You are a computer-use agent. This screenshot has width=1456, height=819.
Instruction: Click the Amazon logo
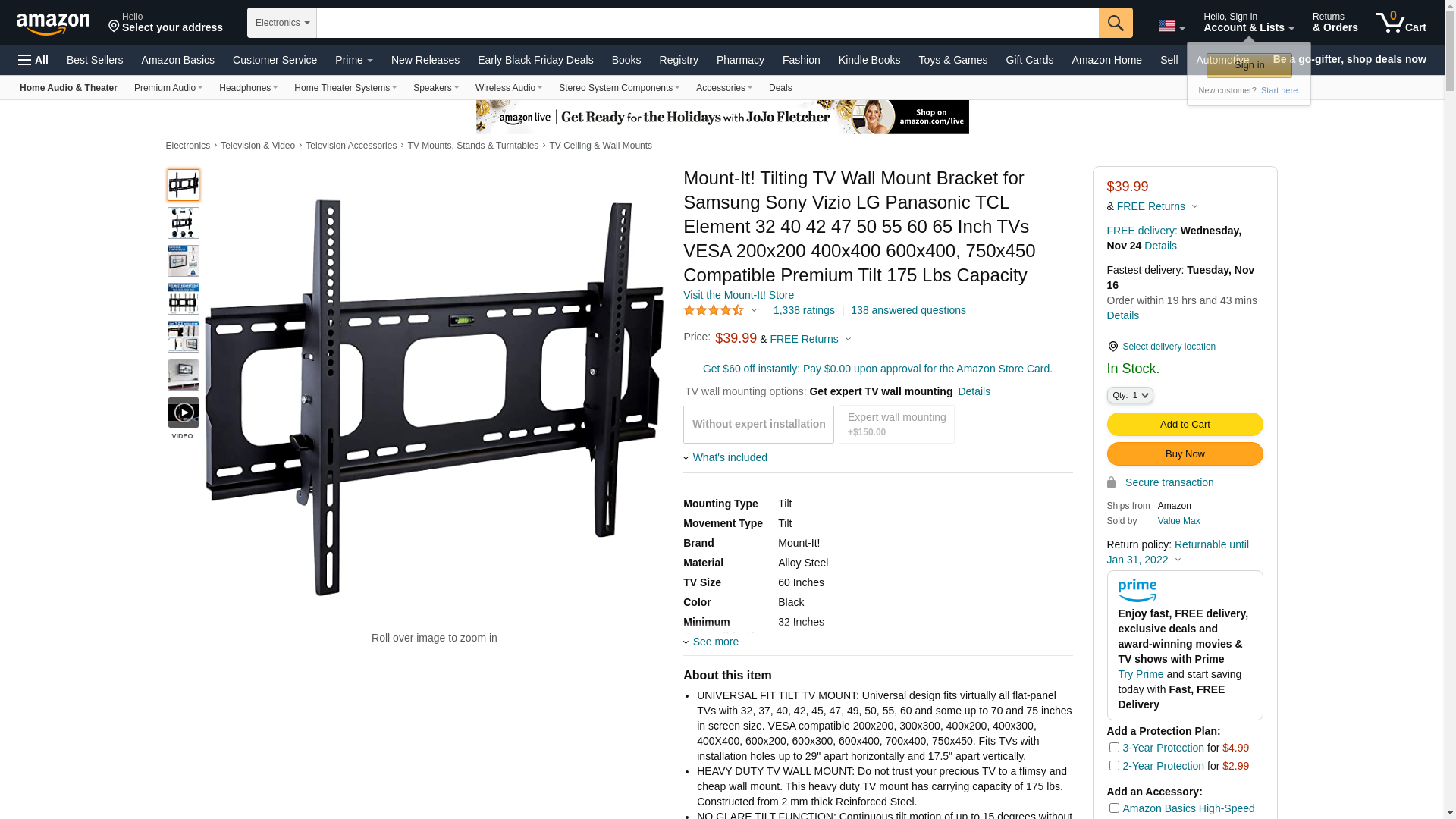coord(53,24)
